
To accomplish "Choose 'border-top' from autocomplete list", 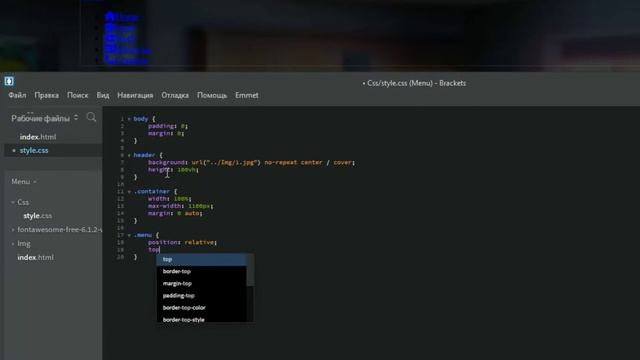I will [202, 271].
